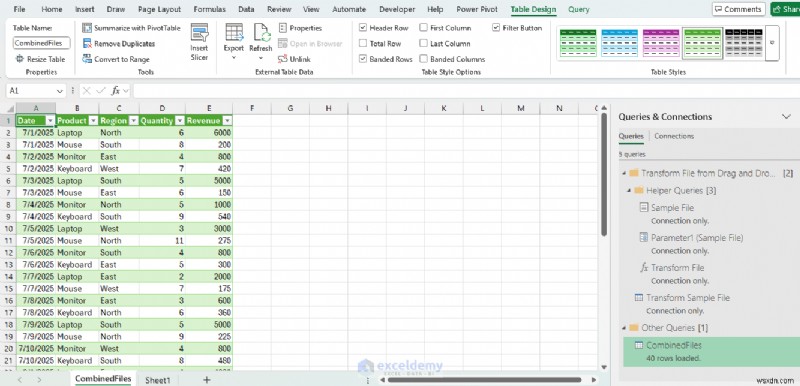Viewport: 800px width, 386px height.
Task: Click Convert to Range tool
Action: point(116,59)
